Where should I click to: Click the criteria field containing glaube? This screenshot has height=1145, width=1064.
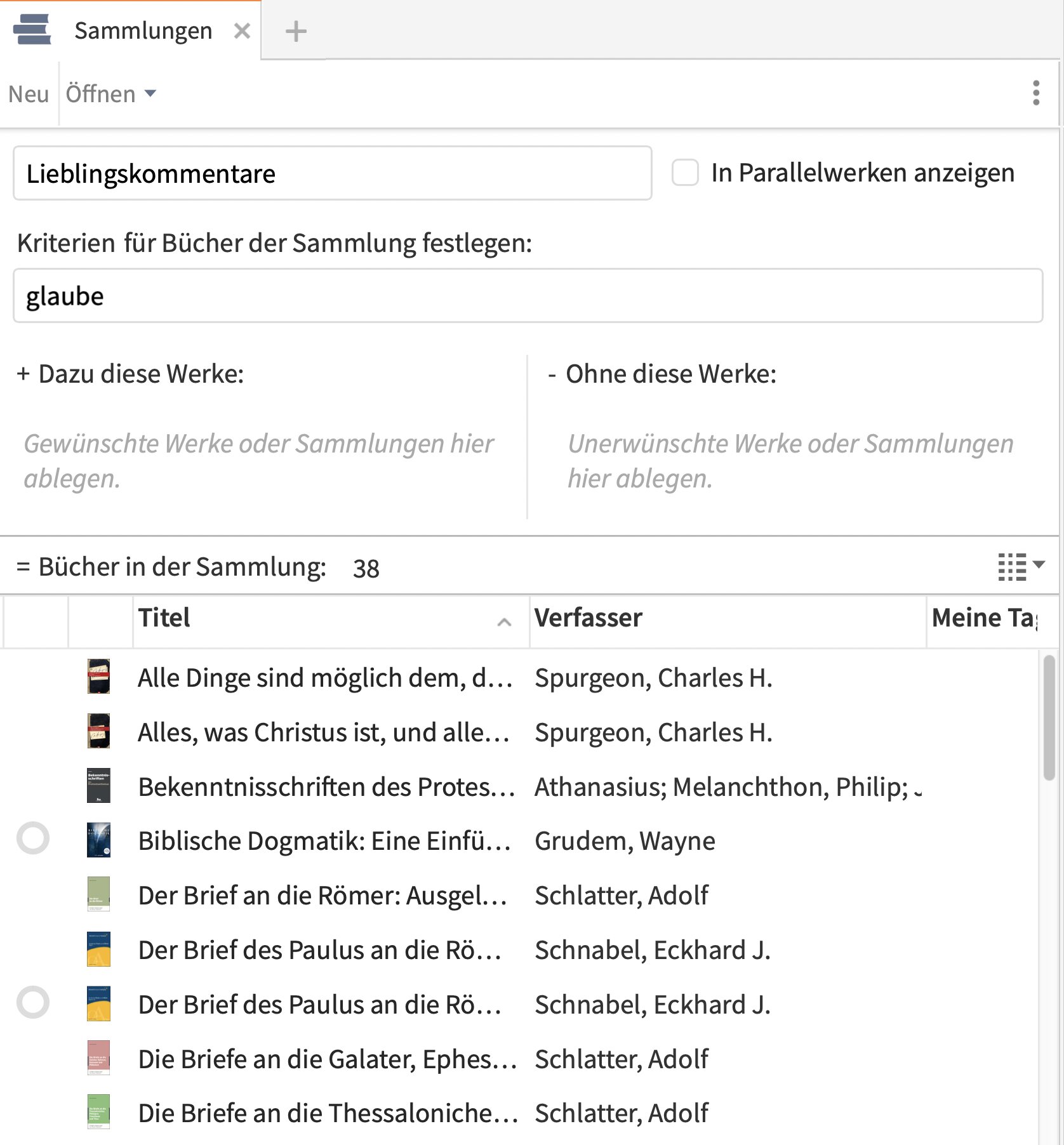click(528, 296)
